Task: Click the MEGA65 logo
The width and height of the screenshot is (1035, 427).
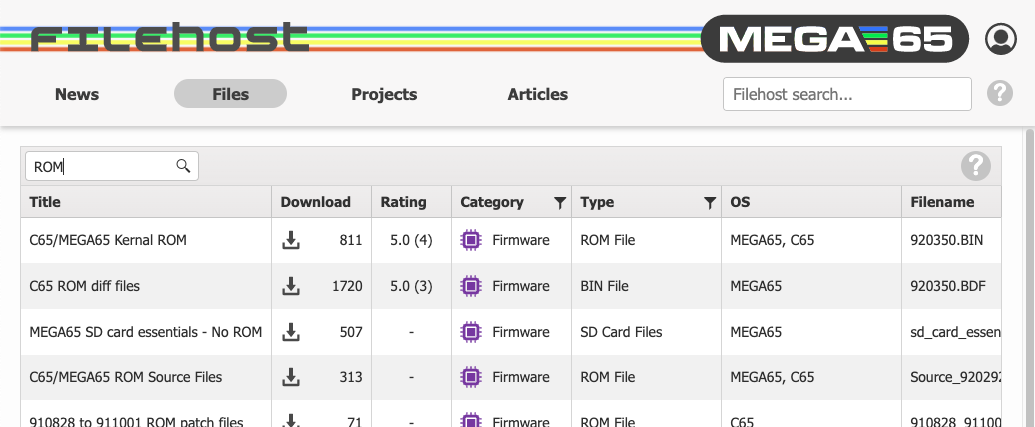Action: click(834, 39)
